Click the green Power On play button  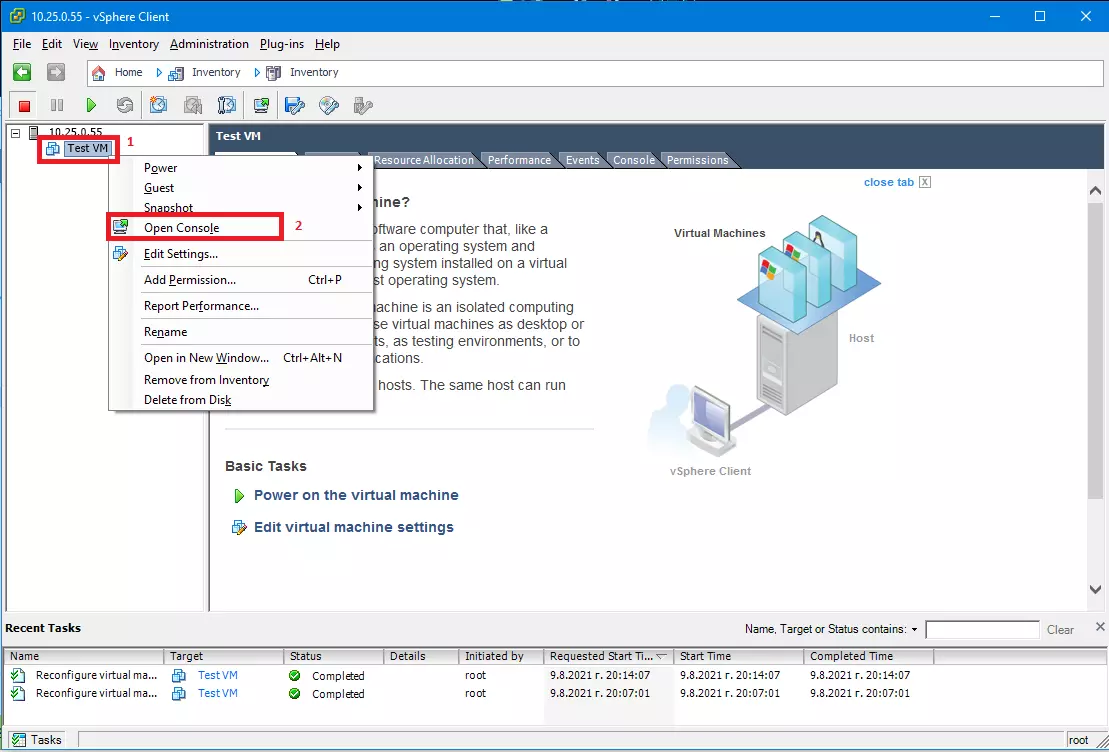pyautogui.click(x=91, y=105)
